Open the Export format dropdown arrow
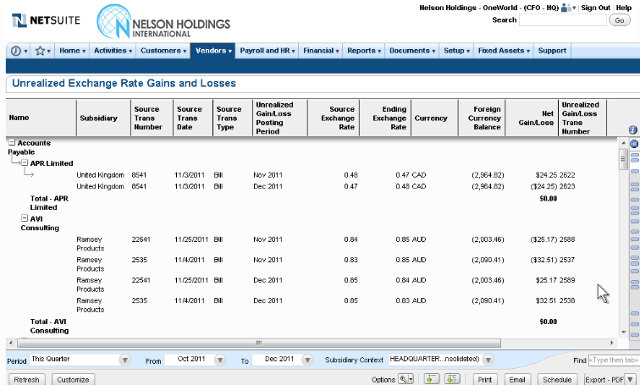Viewport: 640px width, 385px height. [631, 379]
